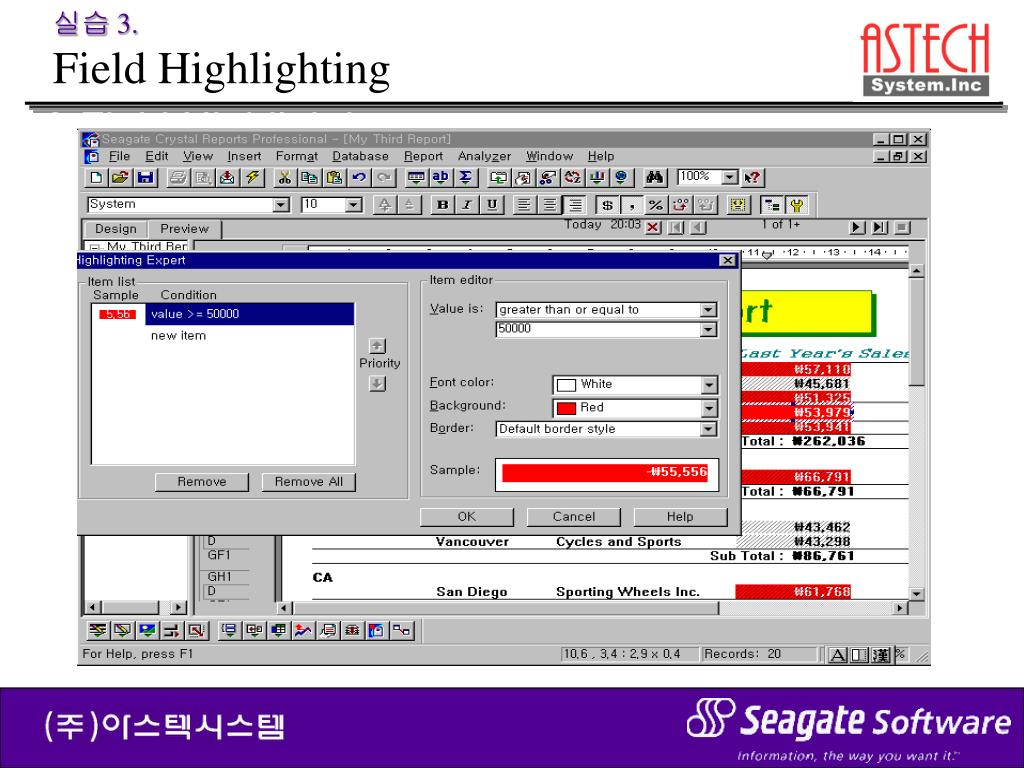Open the 100% zoom dropdown
This screenshot has height=768, width=1024.
729,177
